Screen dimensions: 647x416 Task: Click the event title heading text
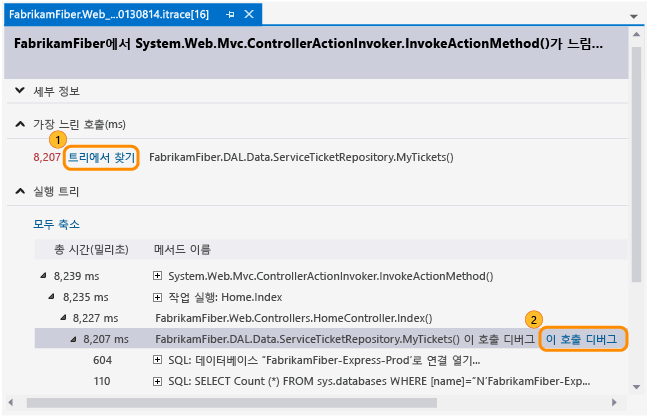[308, 43]
